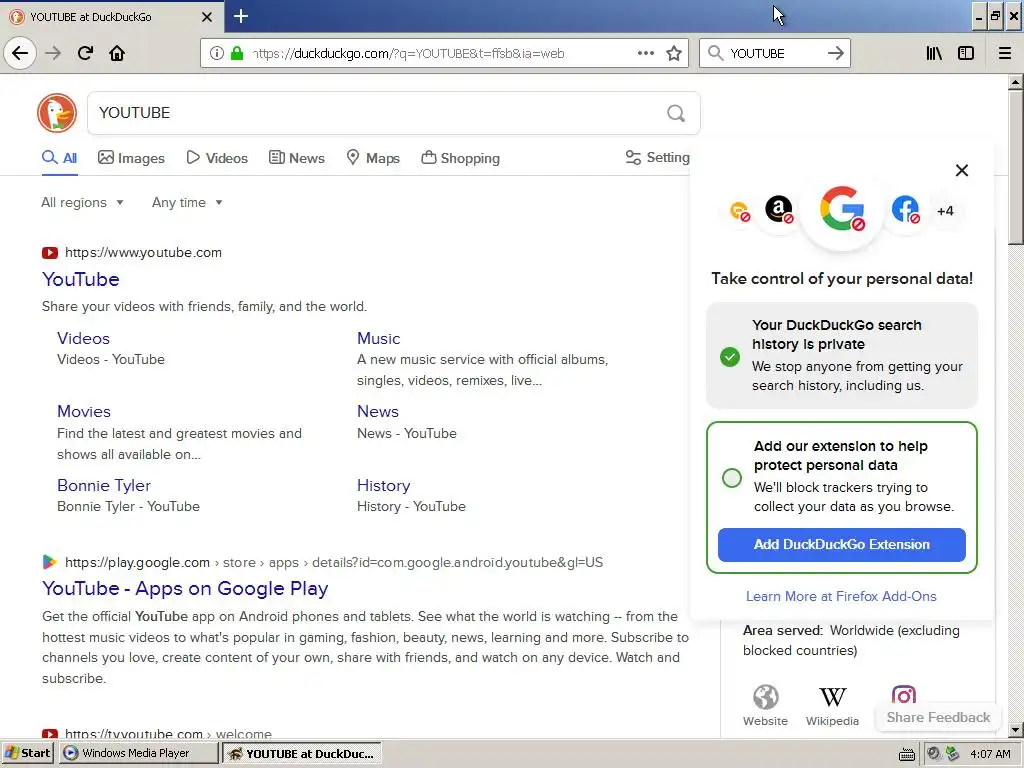Open the YouTube main result title
The height and width of the screenshot is (768, 1024).
pos(81,280)
